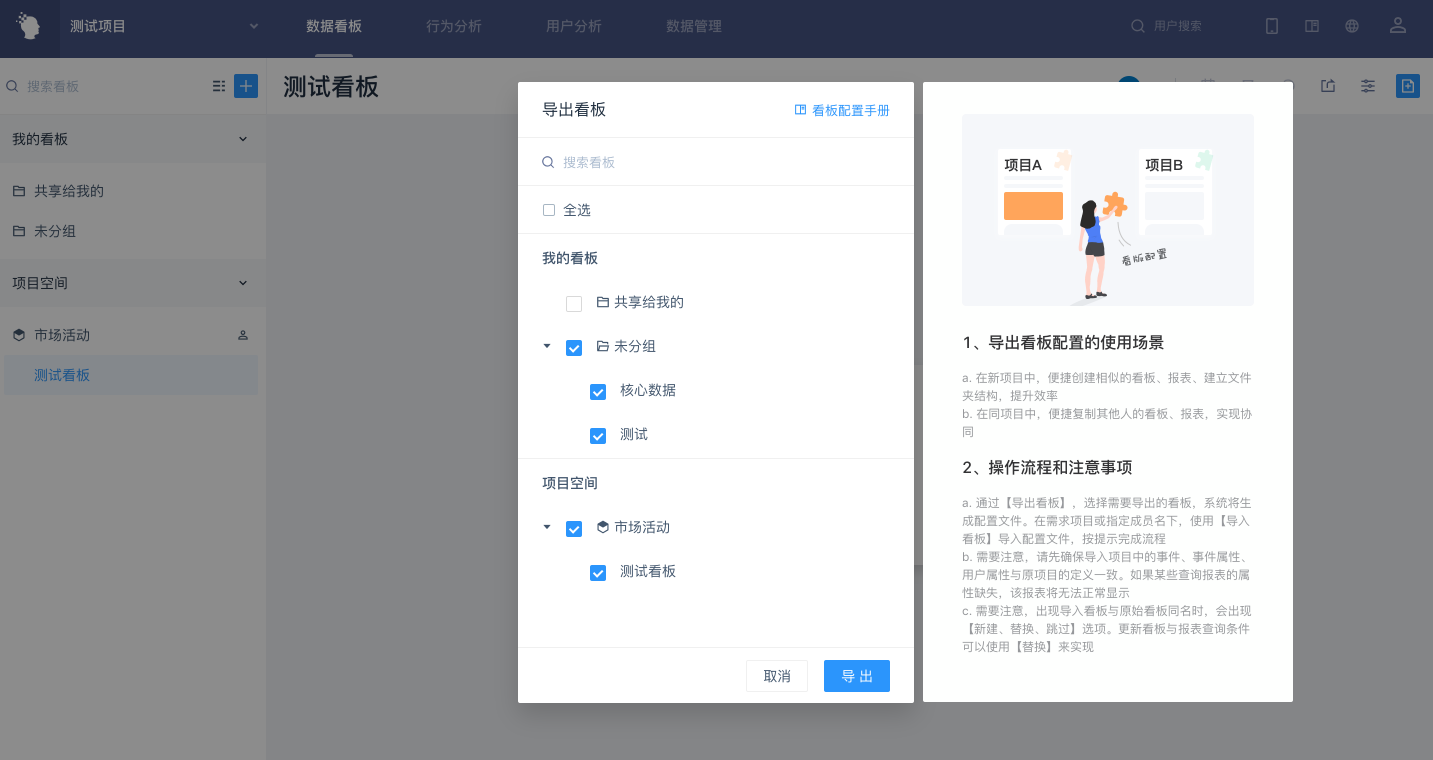Open the 数据管理 tab
Screen dimensions: 1433x760
[x=693, y=27]
